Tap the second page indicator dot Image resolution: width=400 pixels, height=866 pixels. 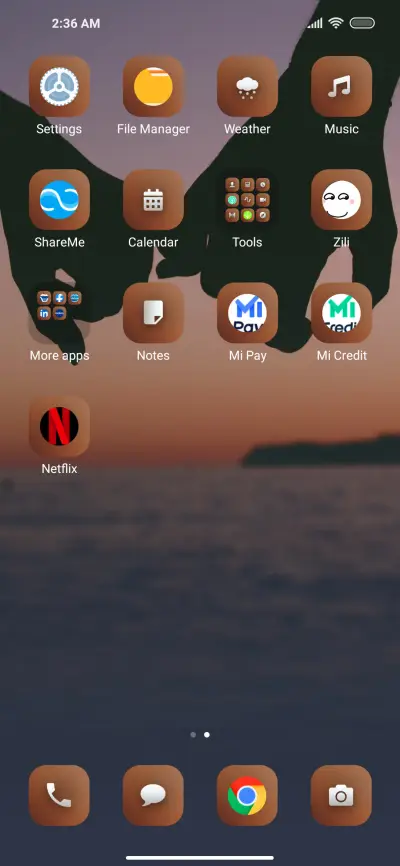[207, 735]
